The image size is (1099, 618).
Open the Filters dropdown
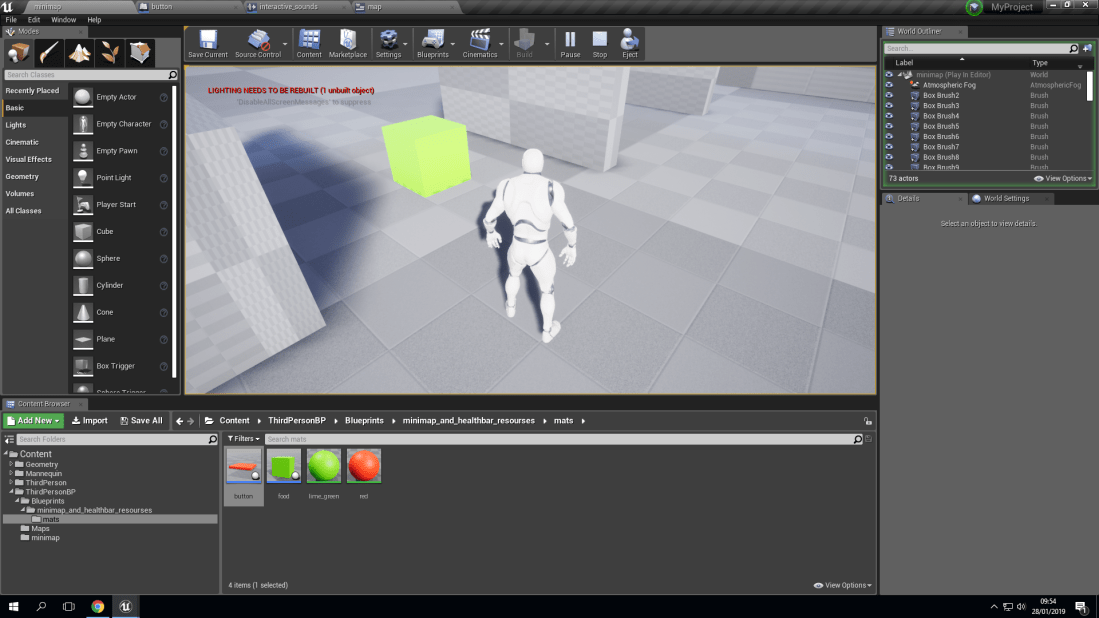pyautogui.click(x=244, y=438)
